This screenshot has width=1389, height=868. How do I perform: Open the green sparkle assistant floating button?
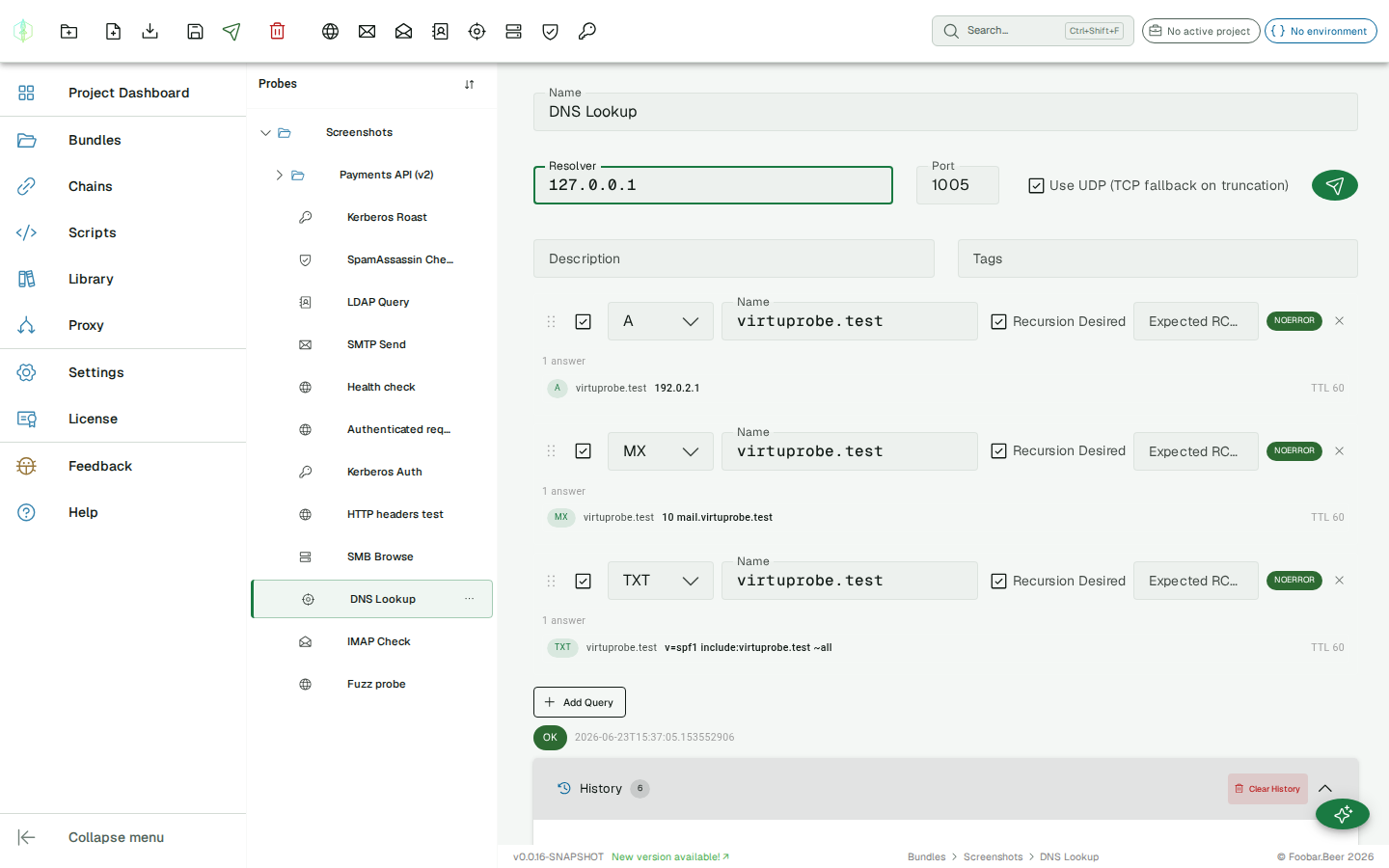point(1342,815)
